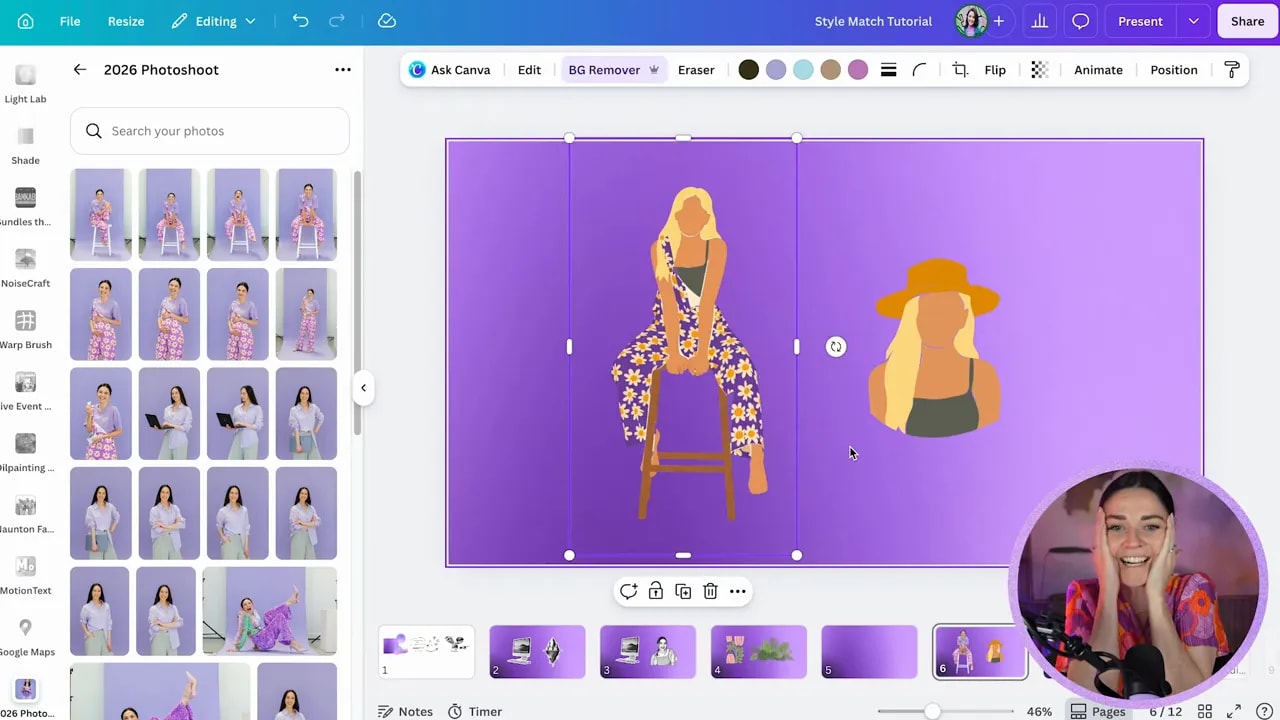Open Light Lab app in sidebar

point(25,84)
